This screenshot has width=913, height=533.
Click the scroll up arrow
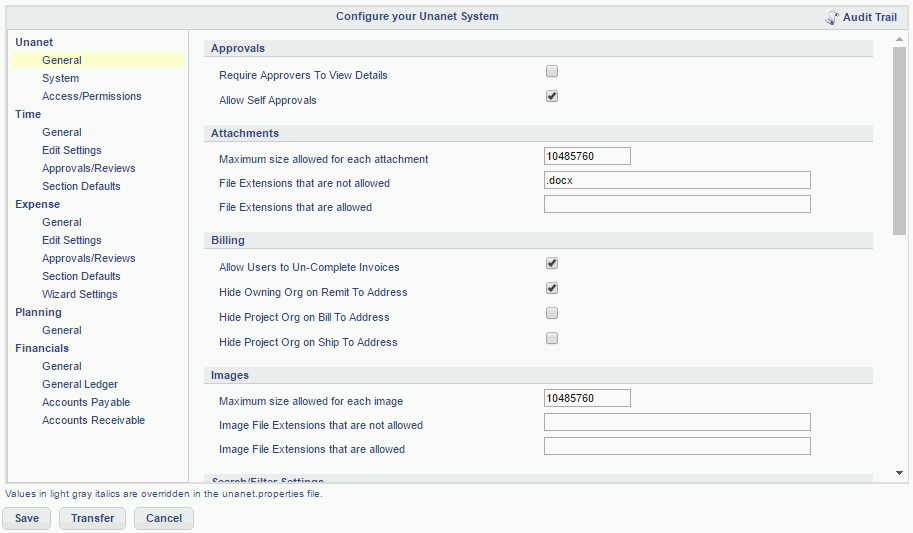(x=900, y=39)
